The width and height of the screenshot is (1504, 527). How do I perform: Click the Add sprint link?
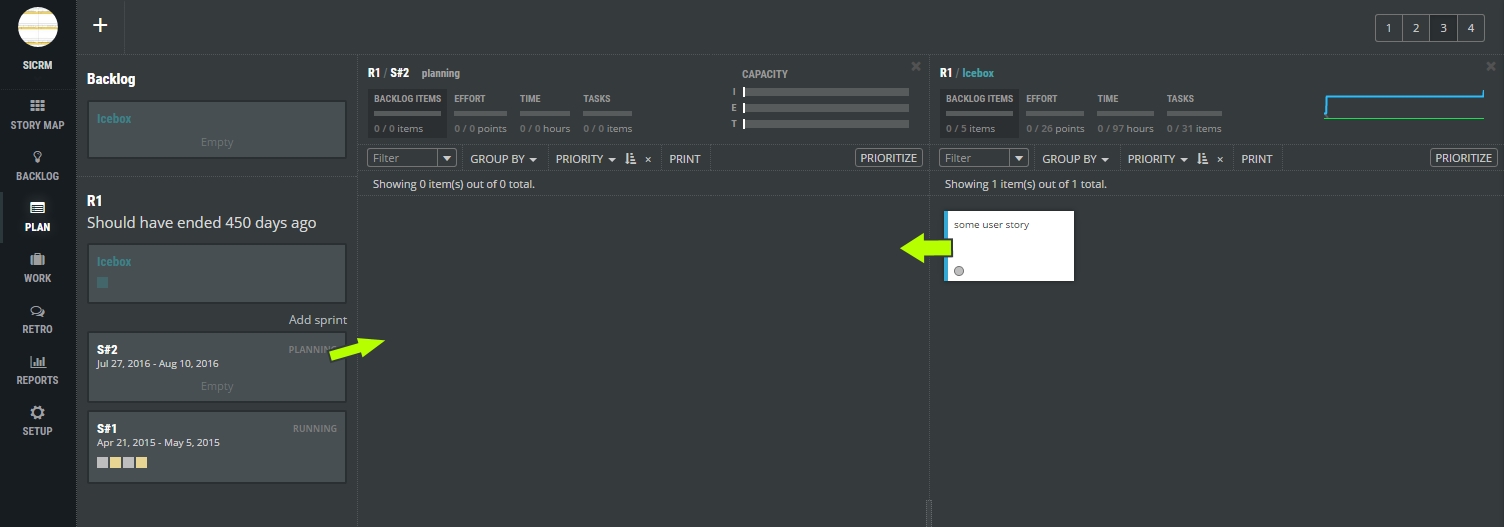pyautogui.click(x=318, y=320)
